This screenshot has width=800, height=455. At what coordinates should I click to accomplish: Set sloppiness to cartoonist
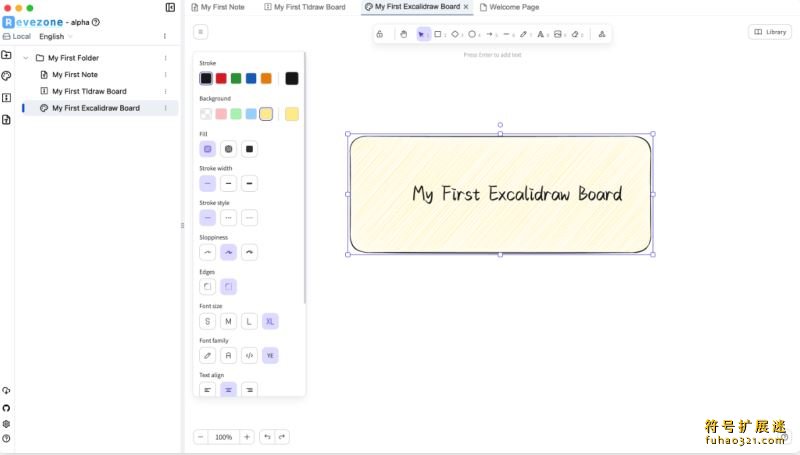click(x=249, y=252)
